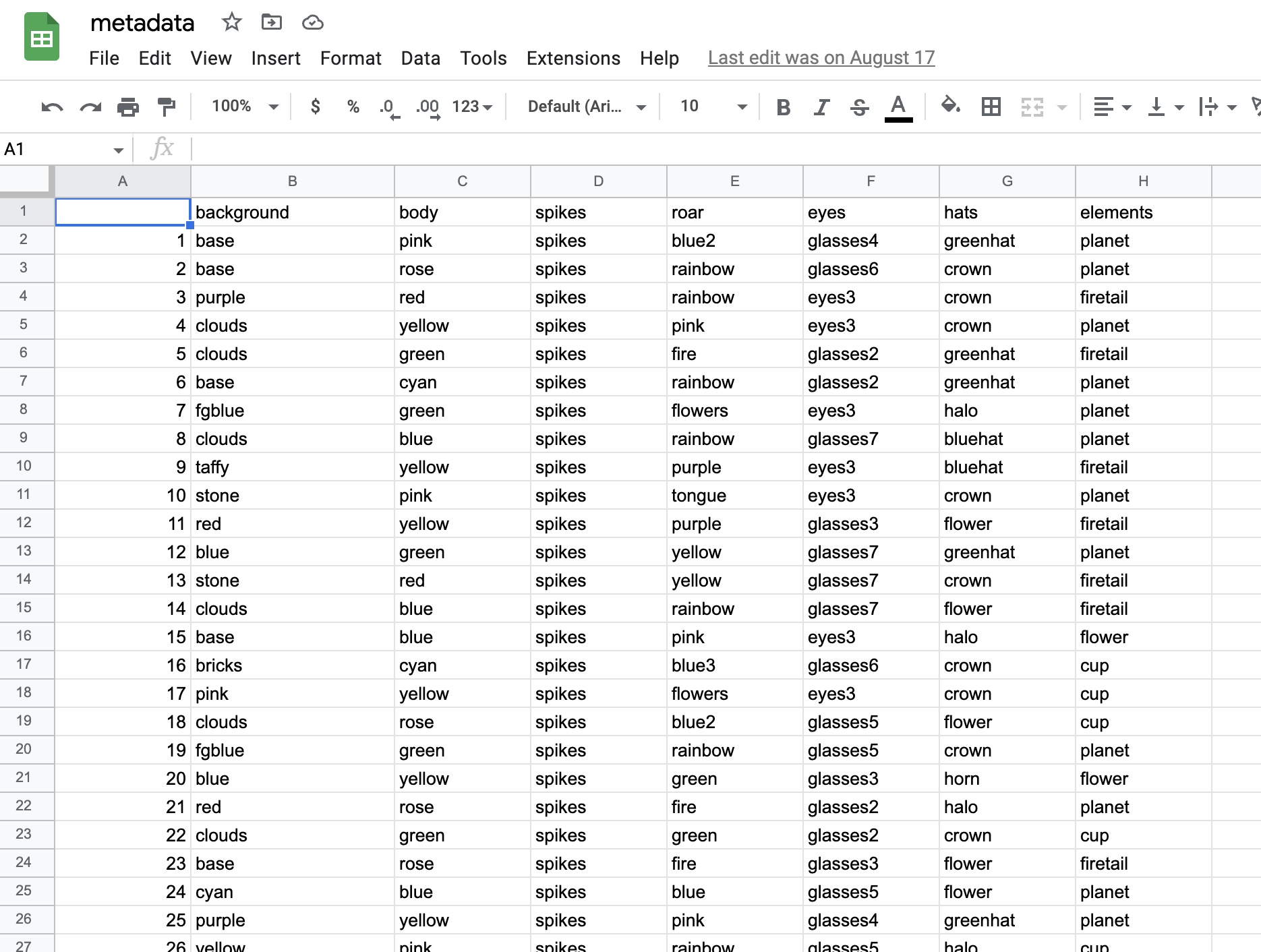This screenshot has height=952, width=1261.
Task: Select column E header
Action: coord(735,181)
